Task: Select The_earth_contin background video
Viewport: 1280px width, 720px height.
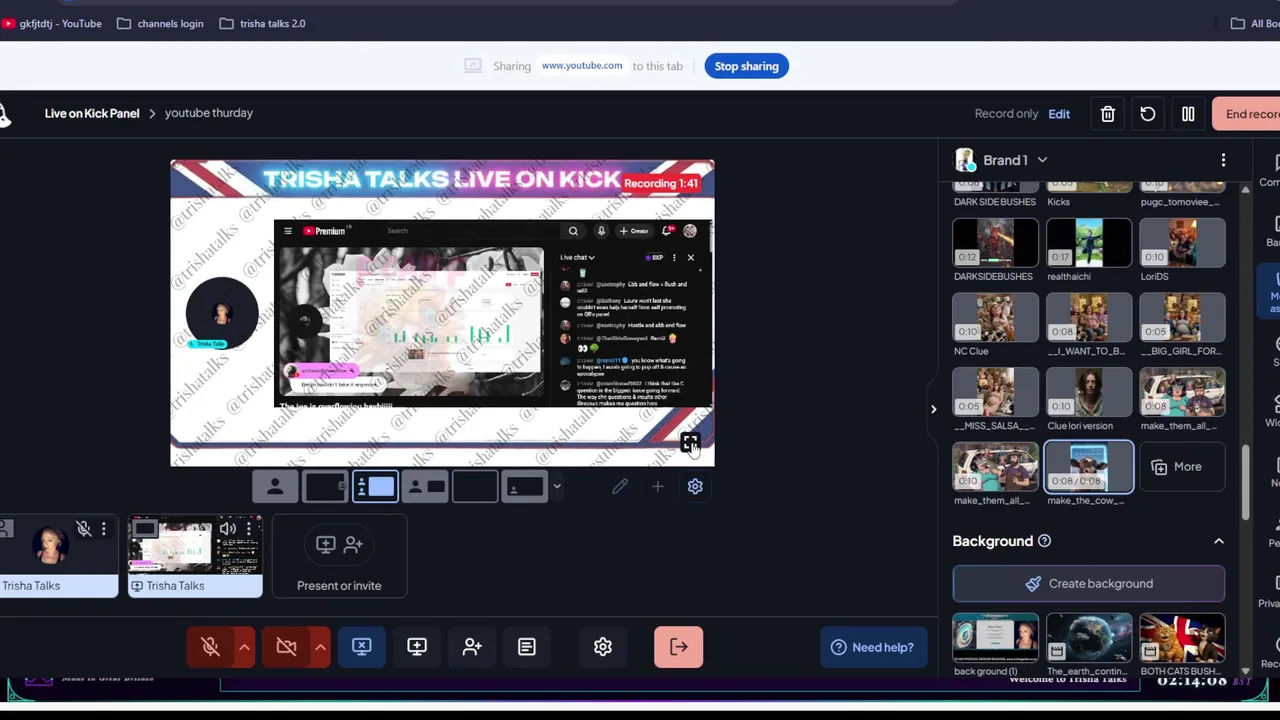Action: tap(1089, 638)
